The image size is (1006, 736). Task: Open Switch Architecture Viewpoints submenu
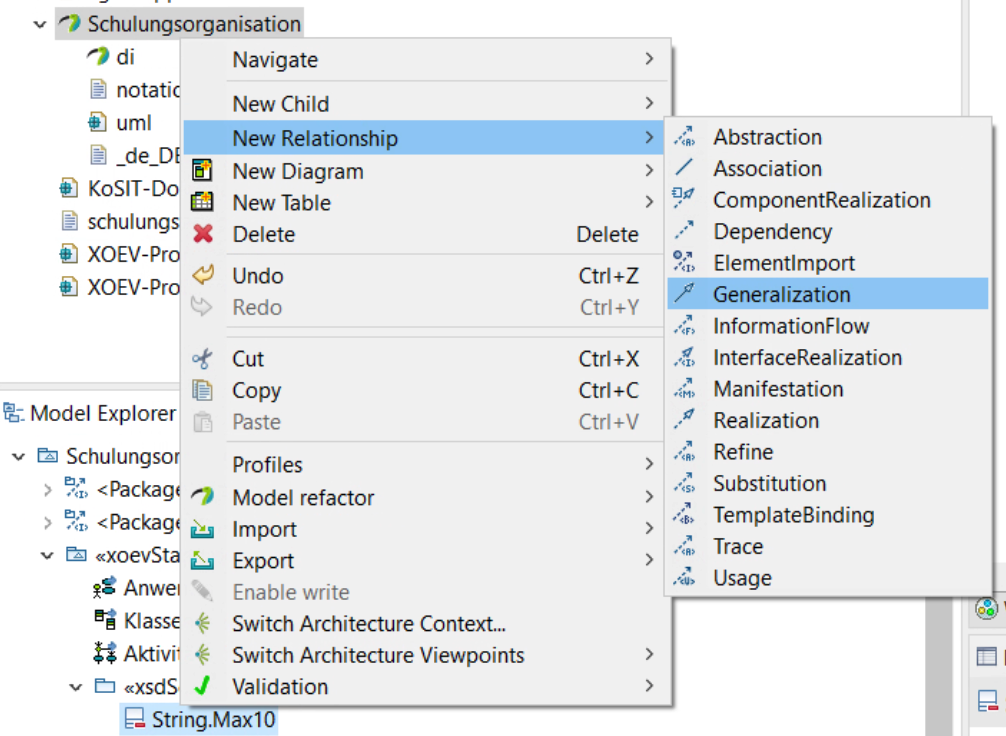click(424, 655)
